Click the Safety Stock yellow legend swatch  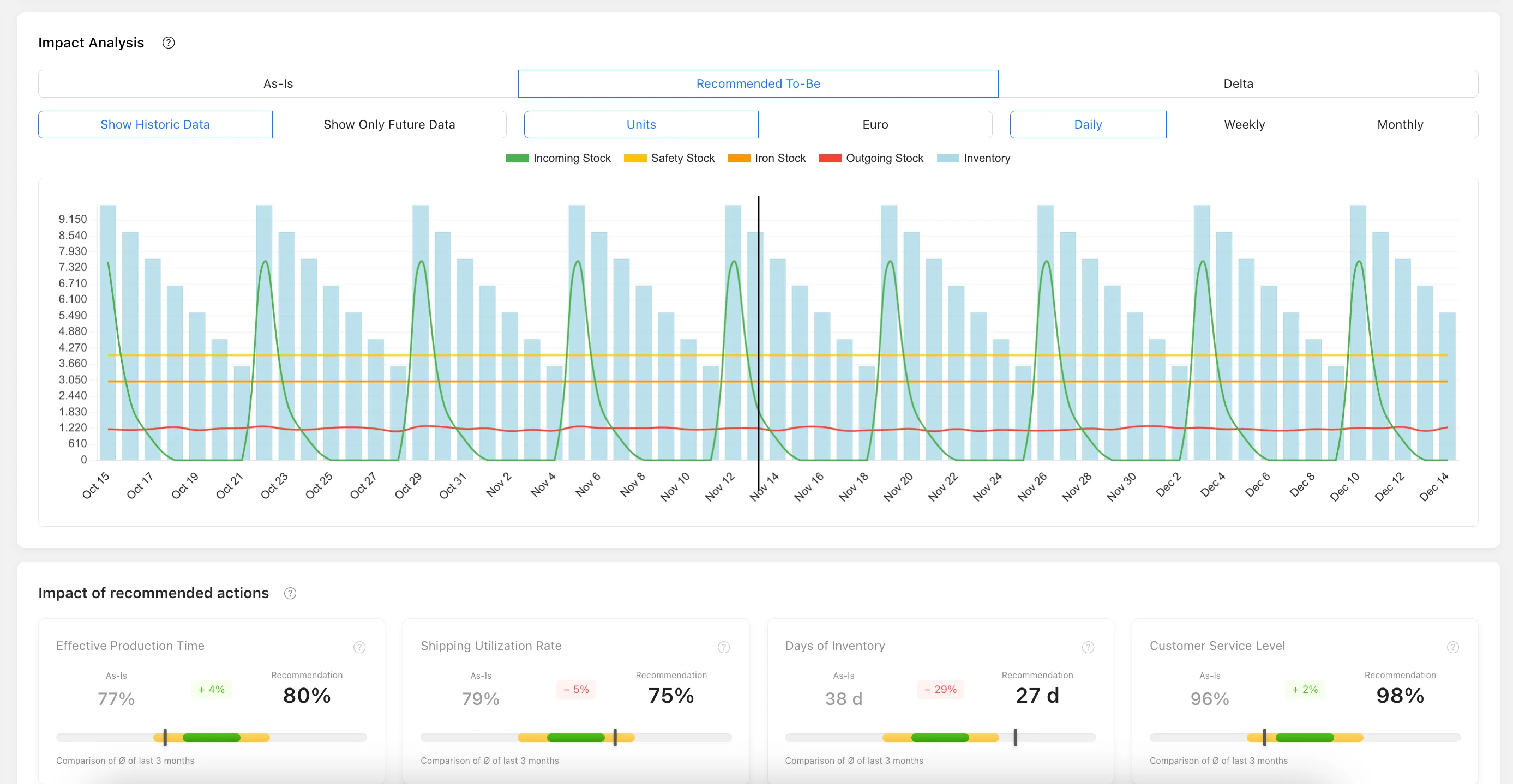(x=634, y=158)
